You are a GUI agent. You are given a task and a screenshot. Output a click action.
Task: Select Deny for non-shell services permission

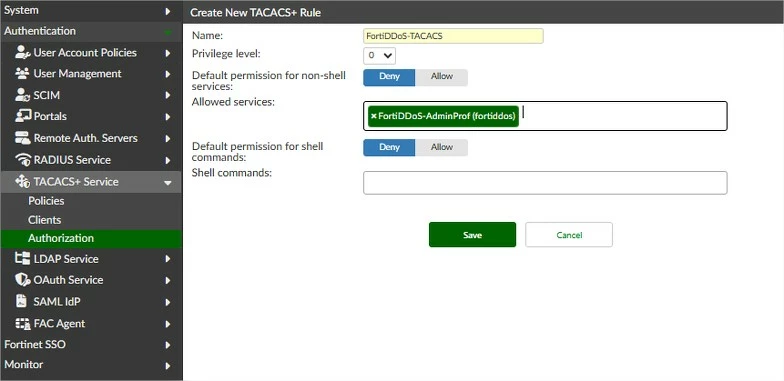click(389, 77)
